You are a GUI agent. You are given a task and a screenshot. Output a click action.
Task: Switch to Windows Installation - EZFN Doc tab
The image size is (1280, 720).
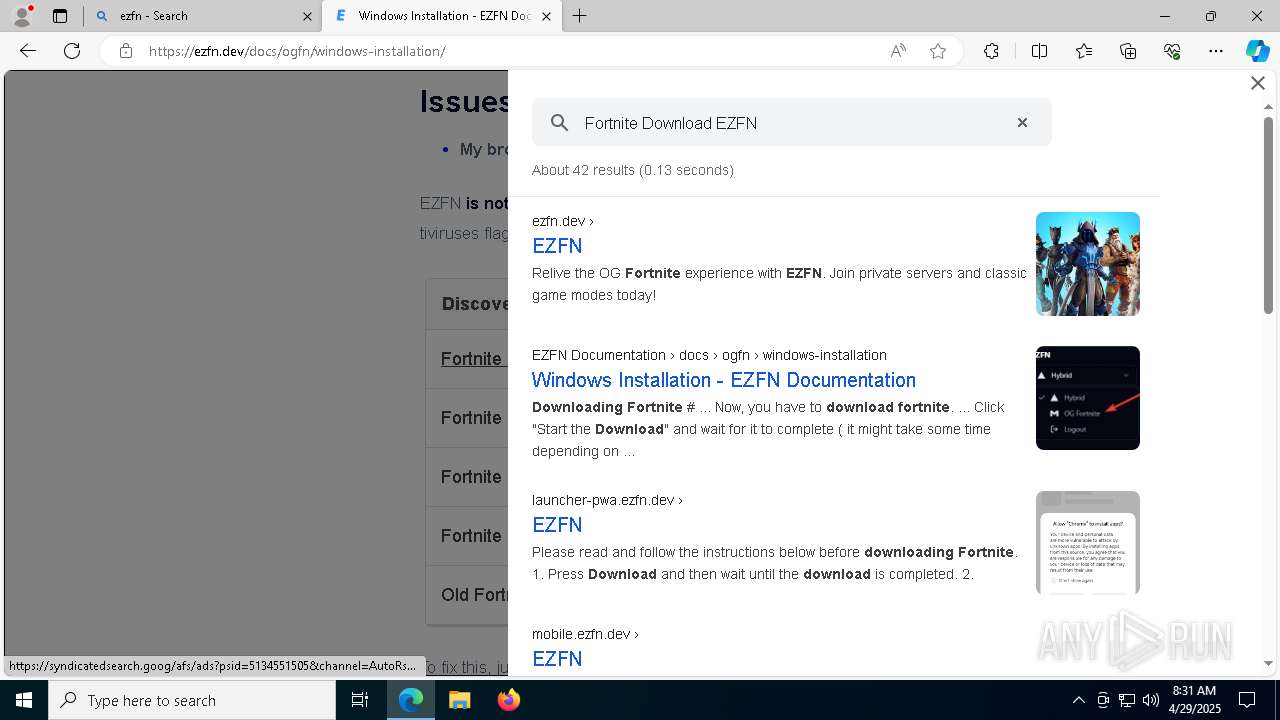[x=441, y=16]
